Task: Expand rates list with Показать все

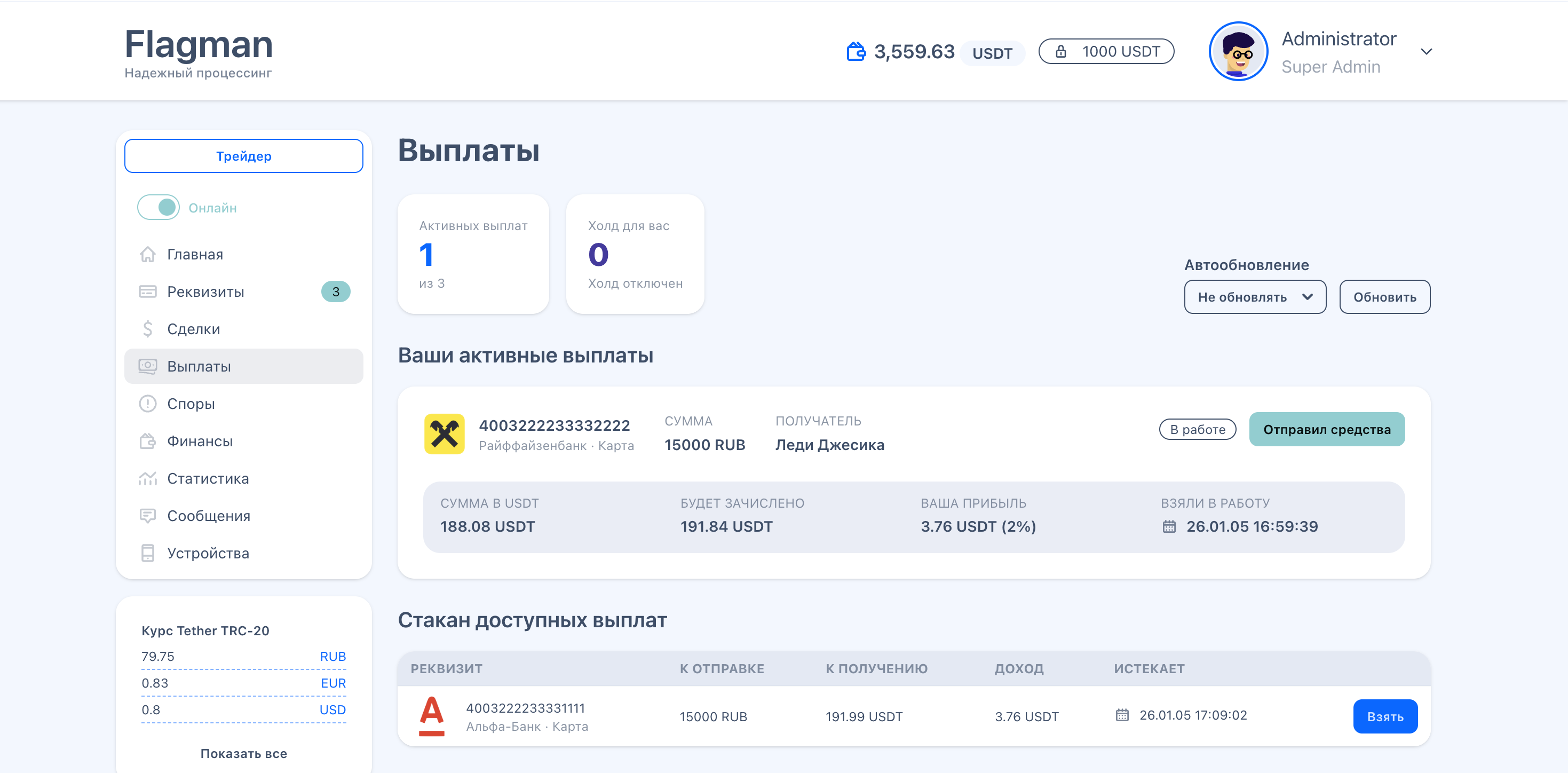Action: pos(243,754)
